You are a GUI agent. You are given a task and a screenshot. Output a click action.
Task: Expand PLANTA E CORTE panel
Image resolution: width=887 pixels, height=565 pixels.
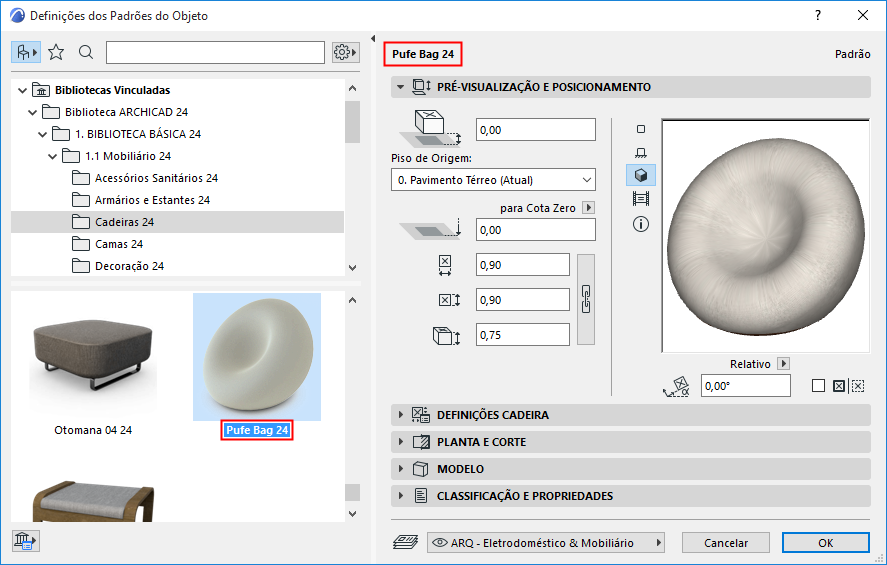(x=631, y=442)
